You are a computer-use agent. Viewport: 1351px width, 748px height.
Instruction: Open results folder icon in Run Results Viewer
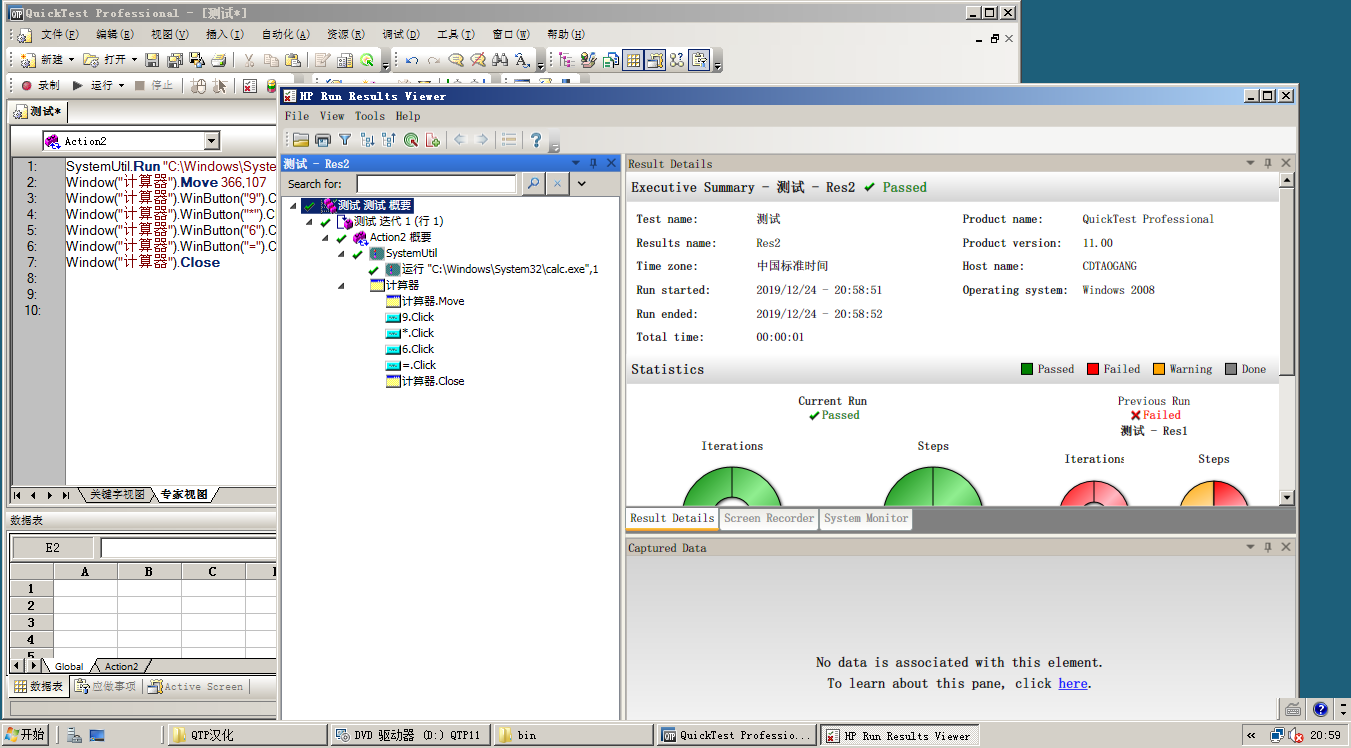[x=301, y=140]
